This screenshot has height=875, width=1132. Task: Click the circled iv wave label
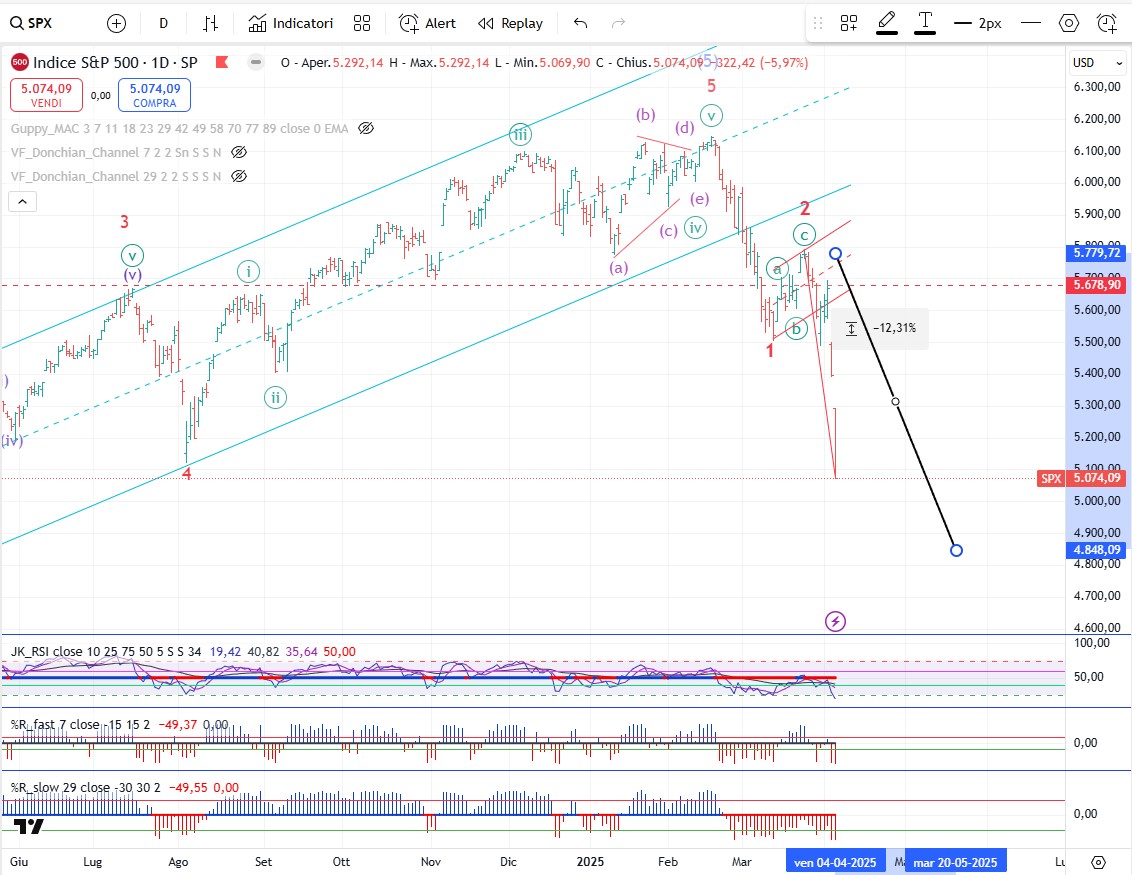pos(695,228)
